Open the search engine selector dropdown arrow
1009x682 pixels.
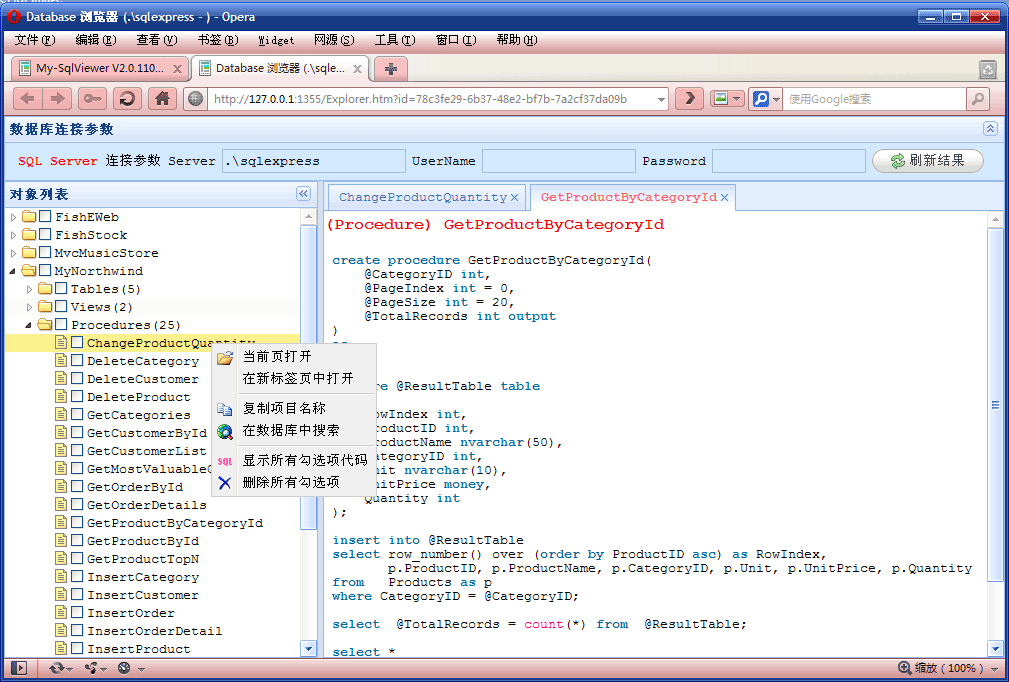[x=776, y=99]
